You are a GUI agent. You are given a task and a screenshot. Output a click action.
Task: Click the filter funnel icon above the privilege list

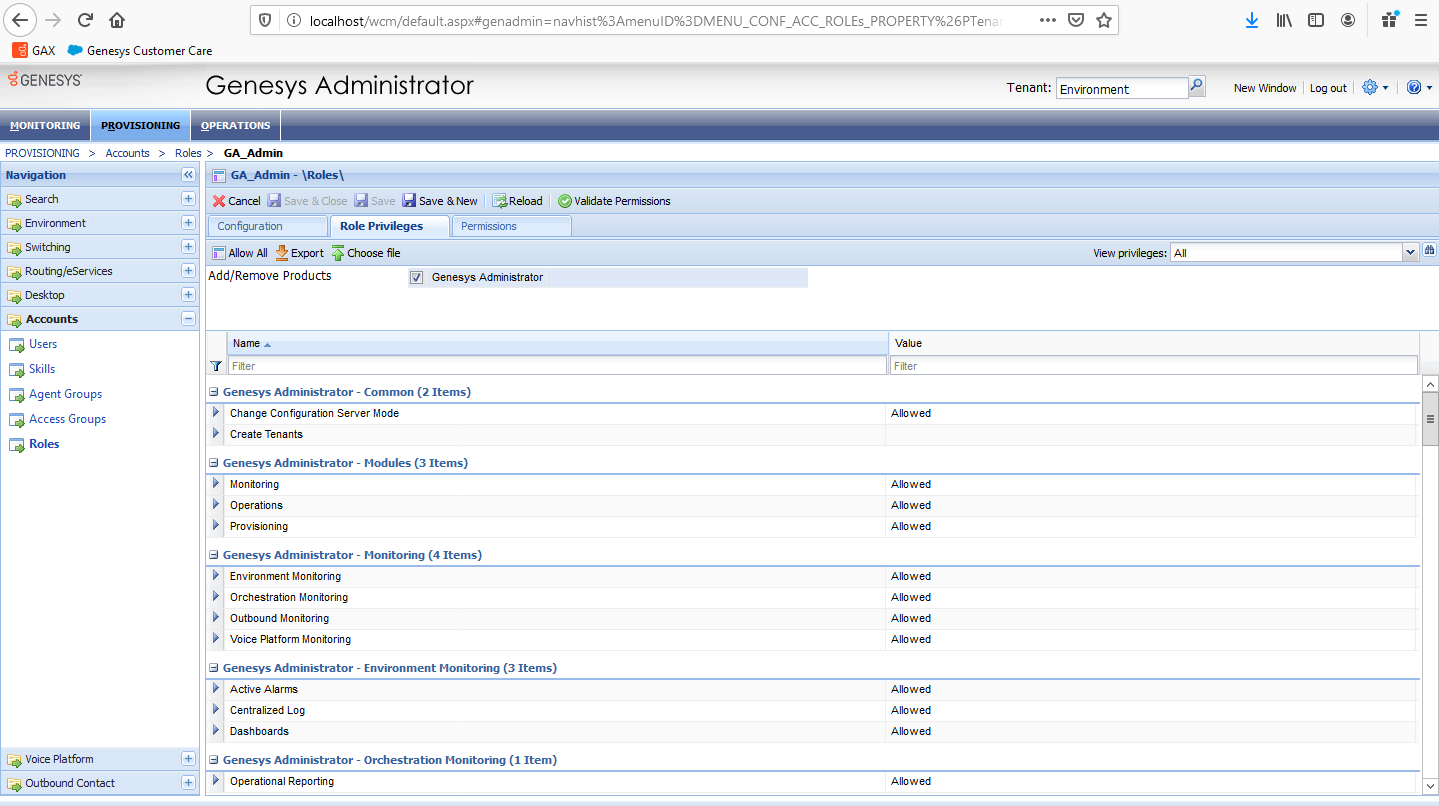pyautogui.click(x=215, y=365)
